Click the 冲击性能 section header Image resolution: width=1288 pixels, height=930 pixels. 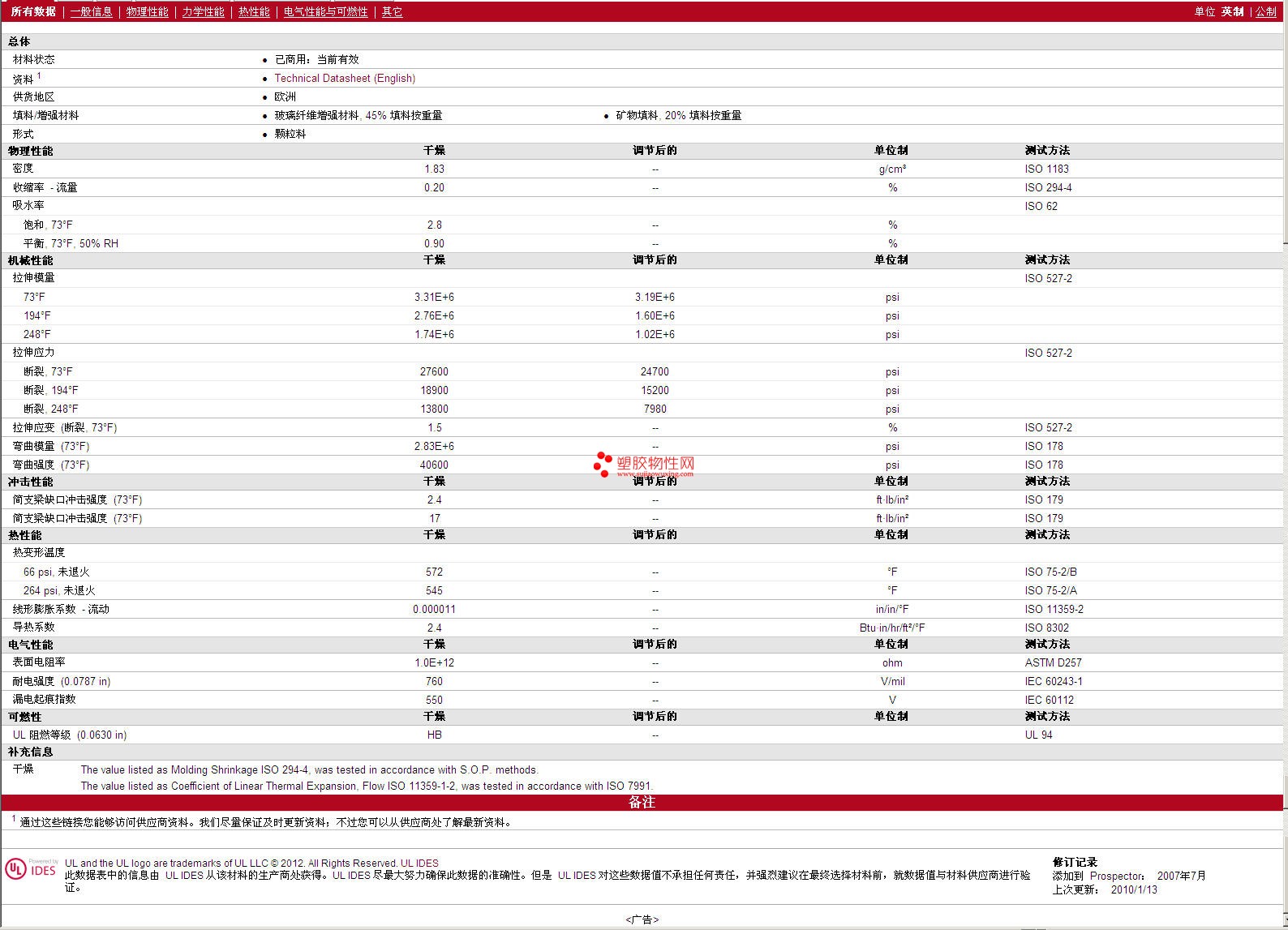(30, 482)
